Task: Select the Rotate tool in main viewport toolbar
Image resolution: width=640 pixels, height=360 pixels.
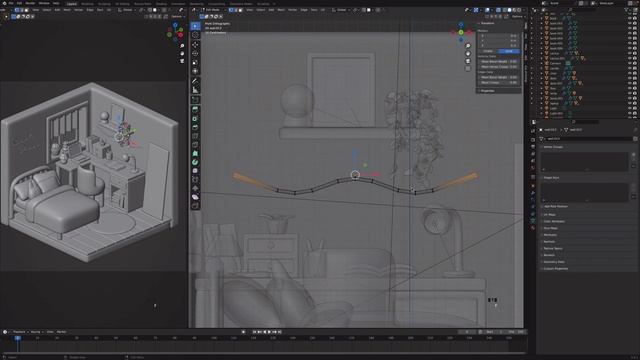Action: pyautogui.click(x=196, y=53)
